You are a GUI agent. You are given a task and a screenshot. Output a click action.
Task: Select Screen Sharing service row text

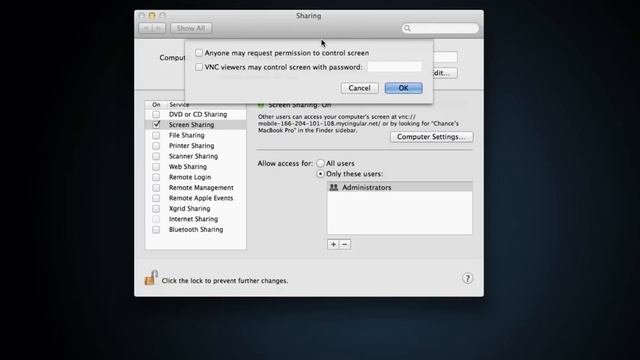[191, 125]
